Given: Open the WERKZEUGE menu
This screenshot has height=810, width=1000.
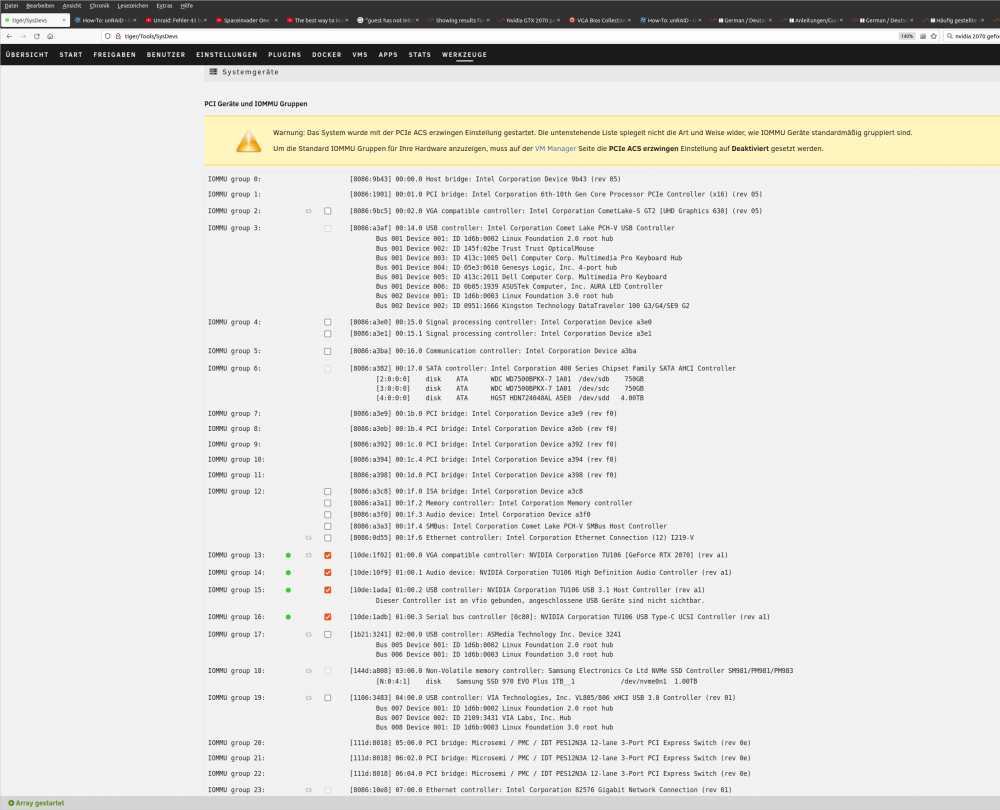Looking at the screenshot, I should pos(464,55).
